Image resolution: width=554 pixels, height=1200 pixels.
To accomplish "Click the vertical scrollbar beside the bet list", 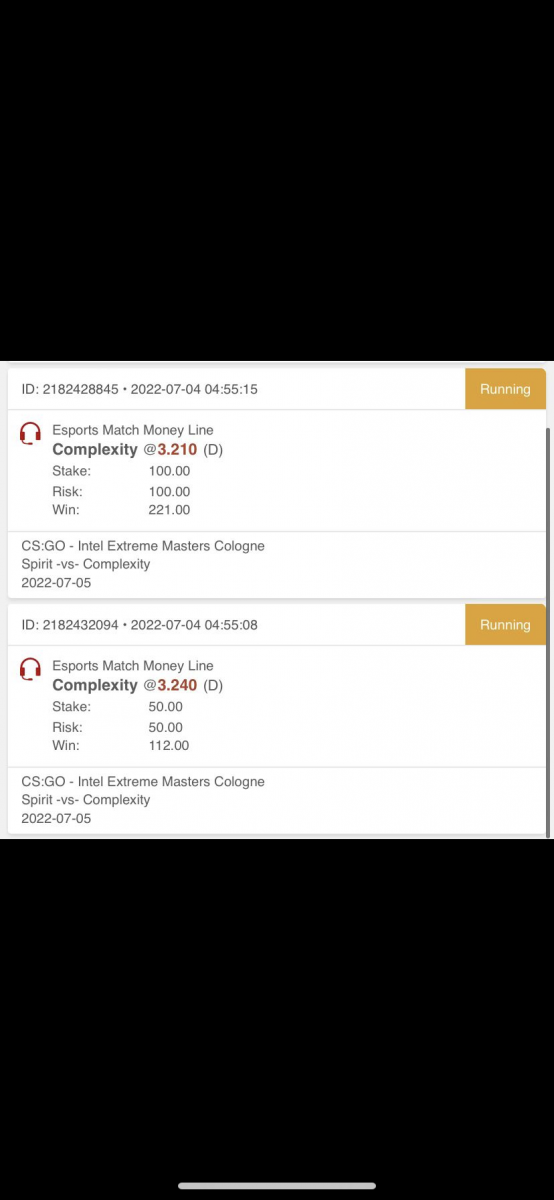I will point(548,630).
